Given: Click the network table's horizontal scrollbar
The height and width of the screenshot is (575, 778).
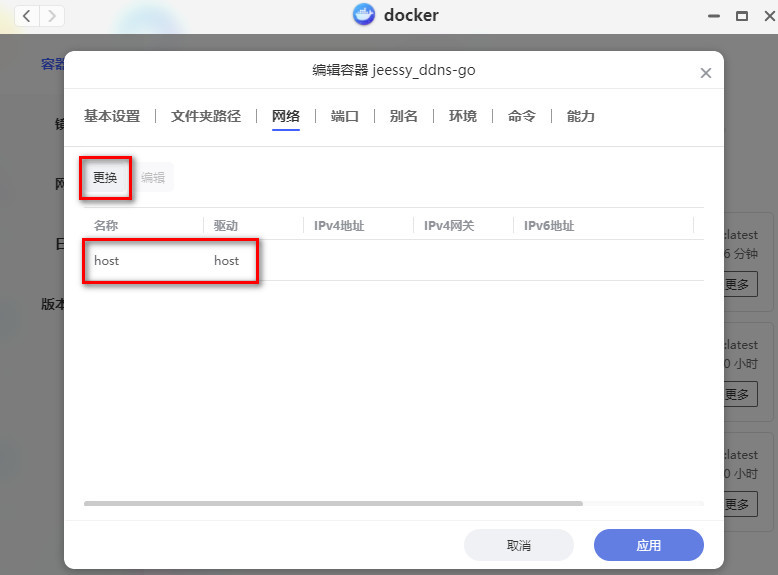Looking at the screenshot, I should [x=333, y=504].
